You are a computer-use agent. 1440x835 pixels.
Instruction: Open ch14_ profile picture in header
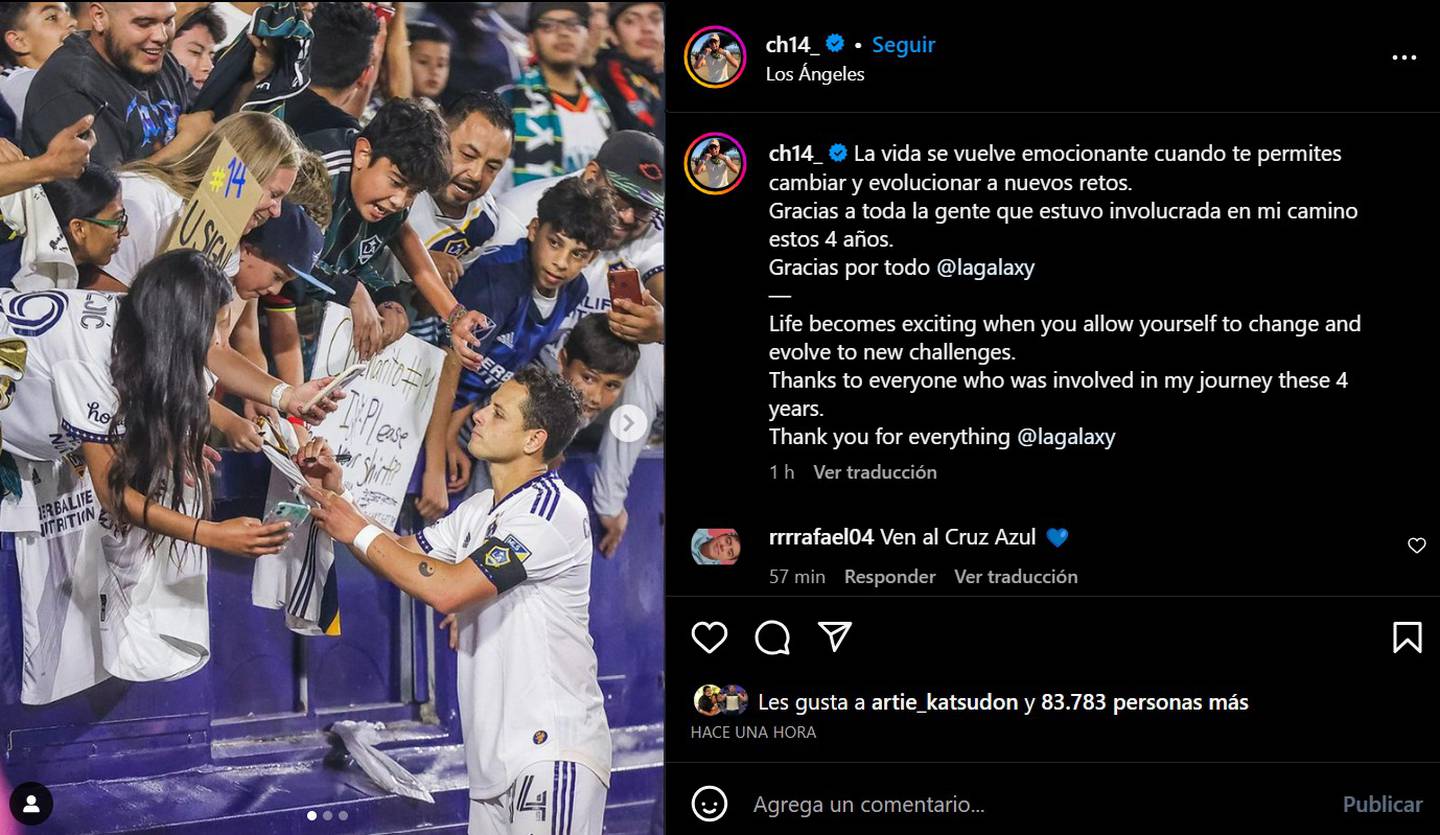coord(715,57)
